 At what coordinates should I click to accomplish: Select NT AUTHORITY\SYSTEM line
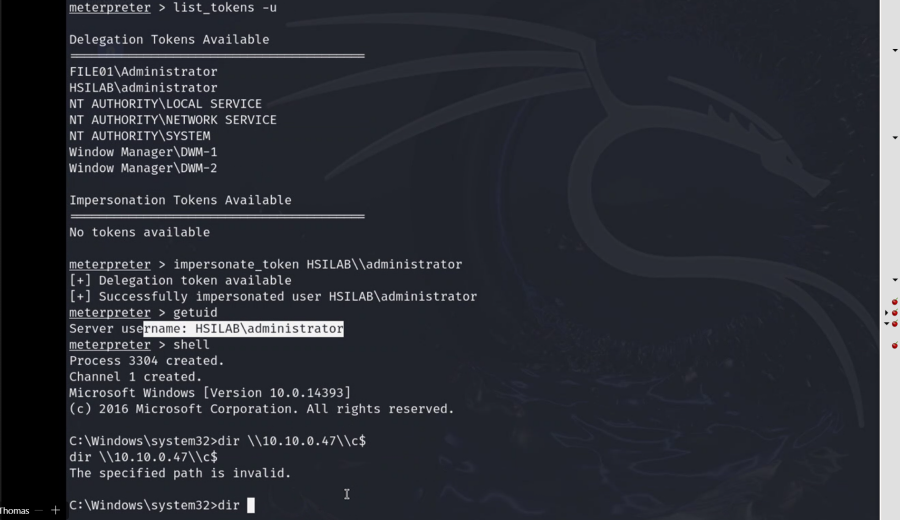139,136
